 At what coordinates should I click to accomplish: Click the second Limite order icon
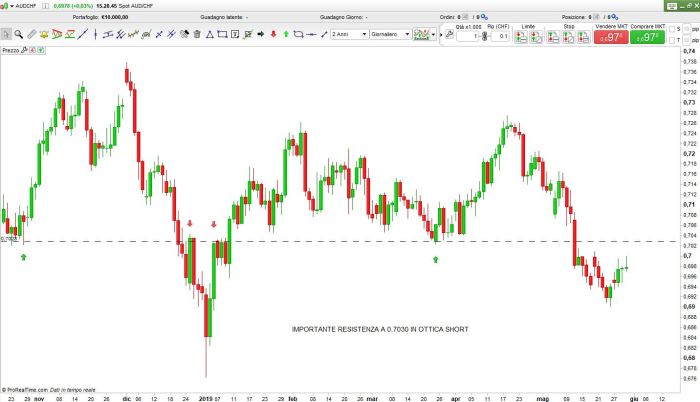click(x=536, y=37)
